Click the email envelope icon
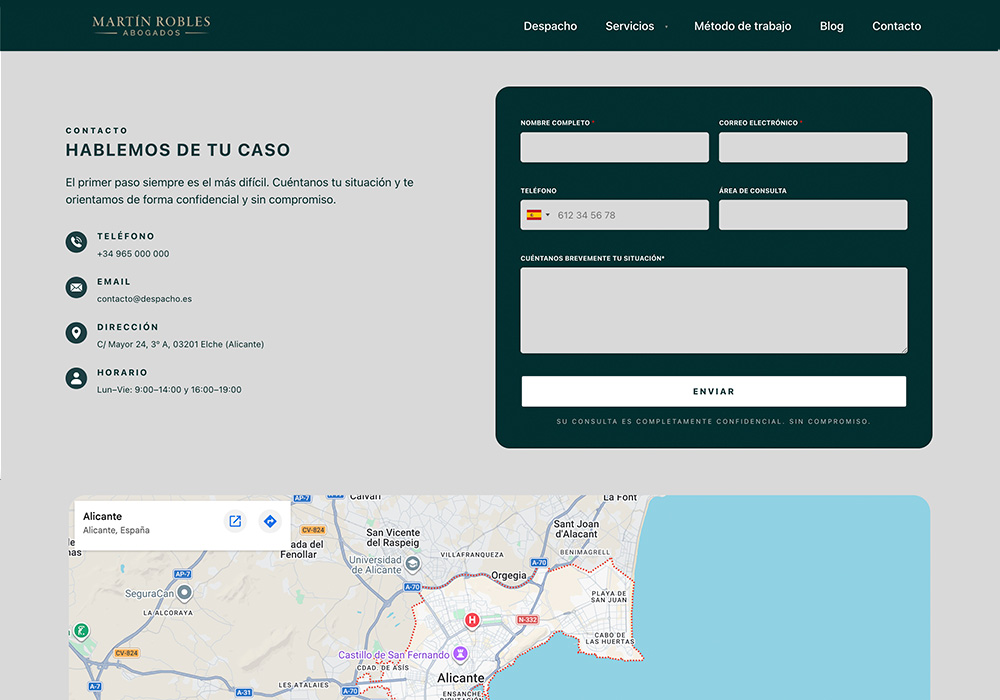1000x700 pixels. 77,288
